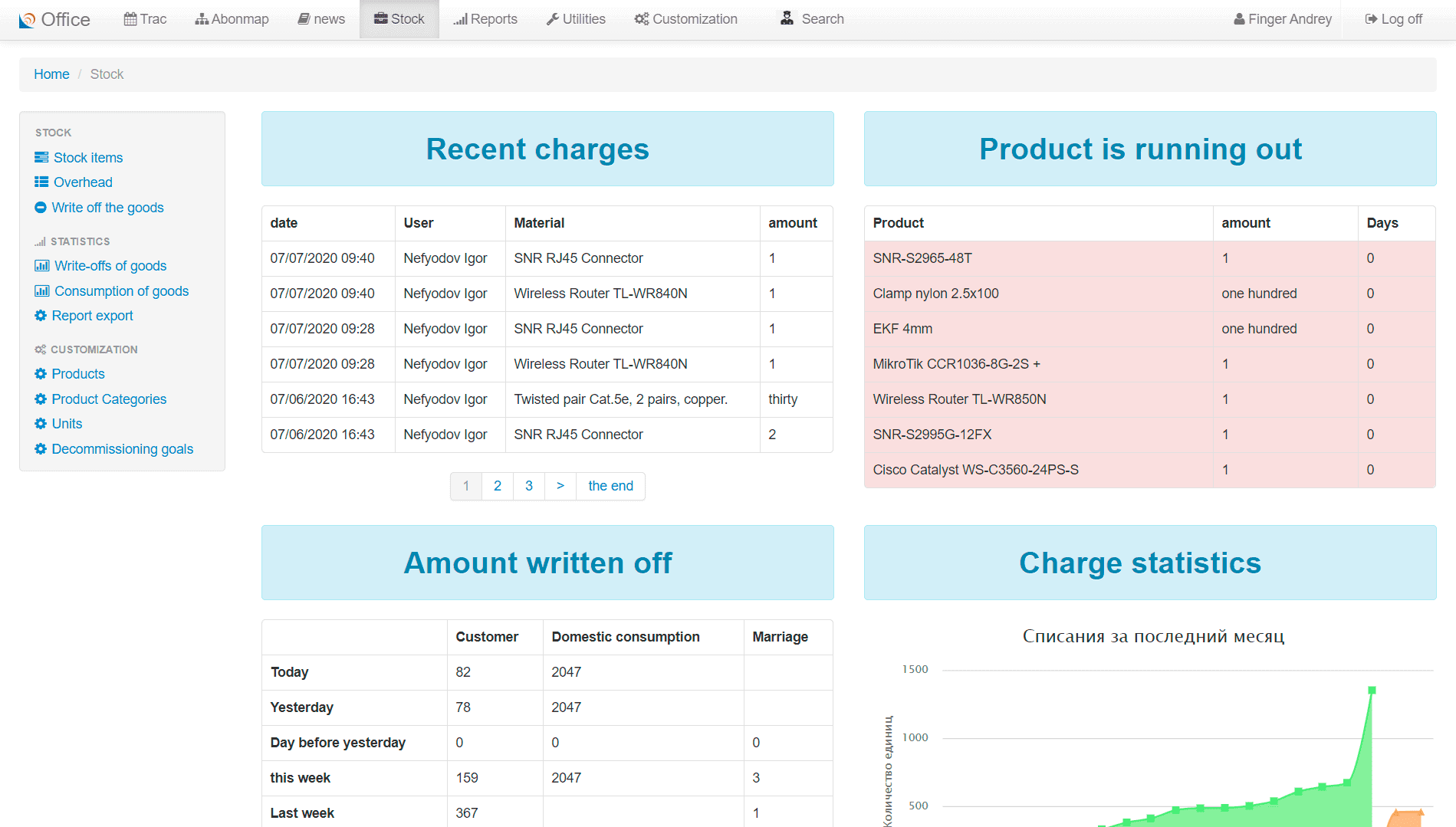Click the Products gear icon
Image resolution: width=1456 pixels, height=827 pixels.
click(41, 373)
